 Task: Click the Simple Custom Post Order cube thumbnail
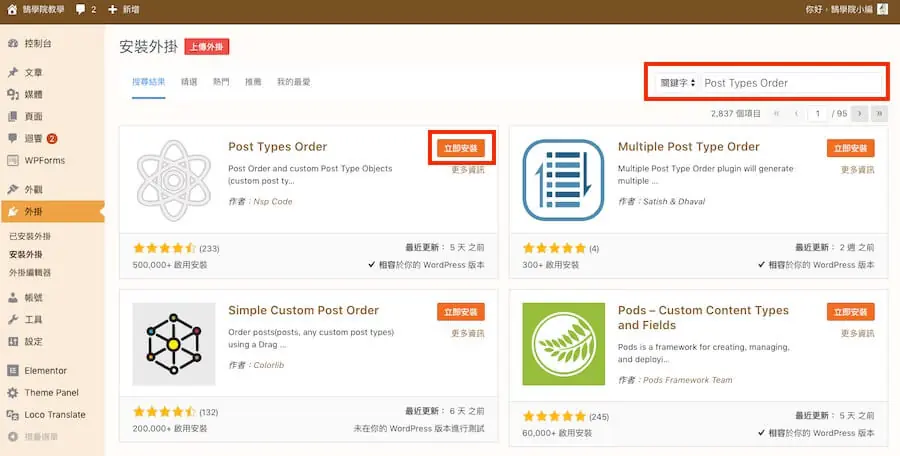[174, 344]
